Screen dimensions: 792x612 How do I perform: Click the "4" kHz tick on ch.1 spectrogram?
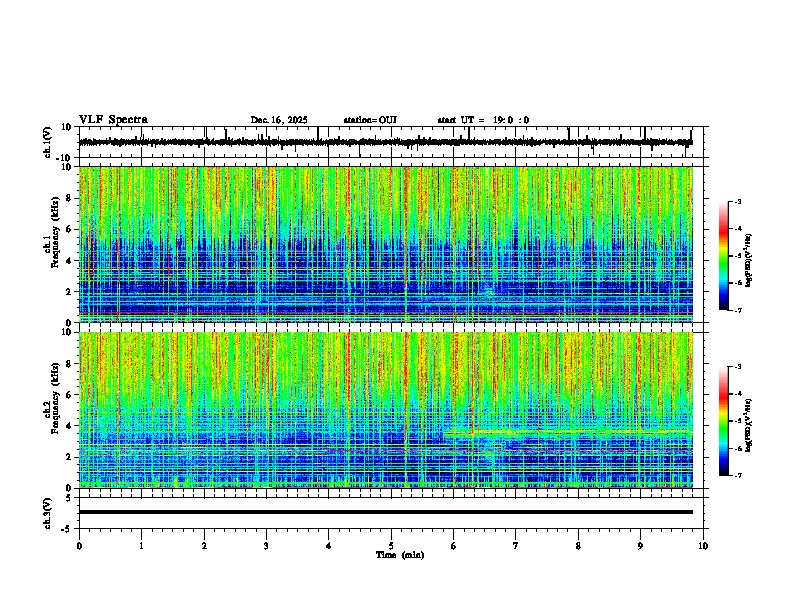tap(69, 261)
